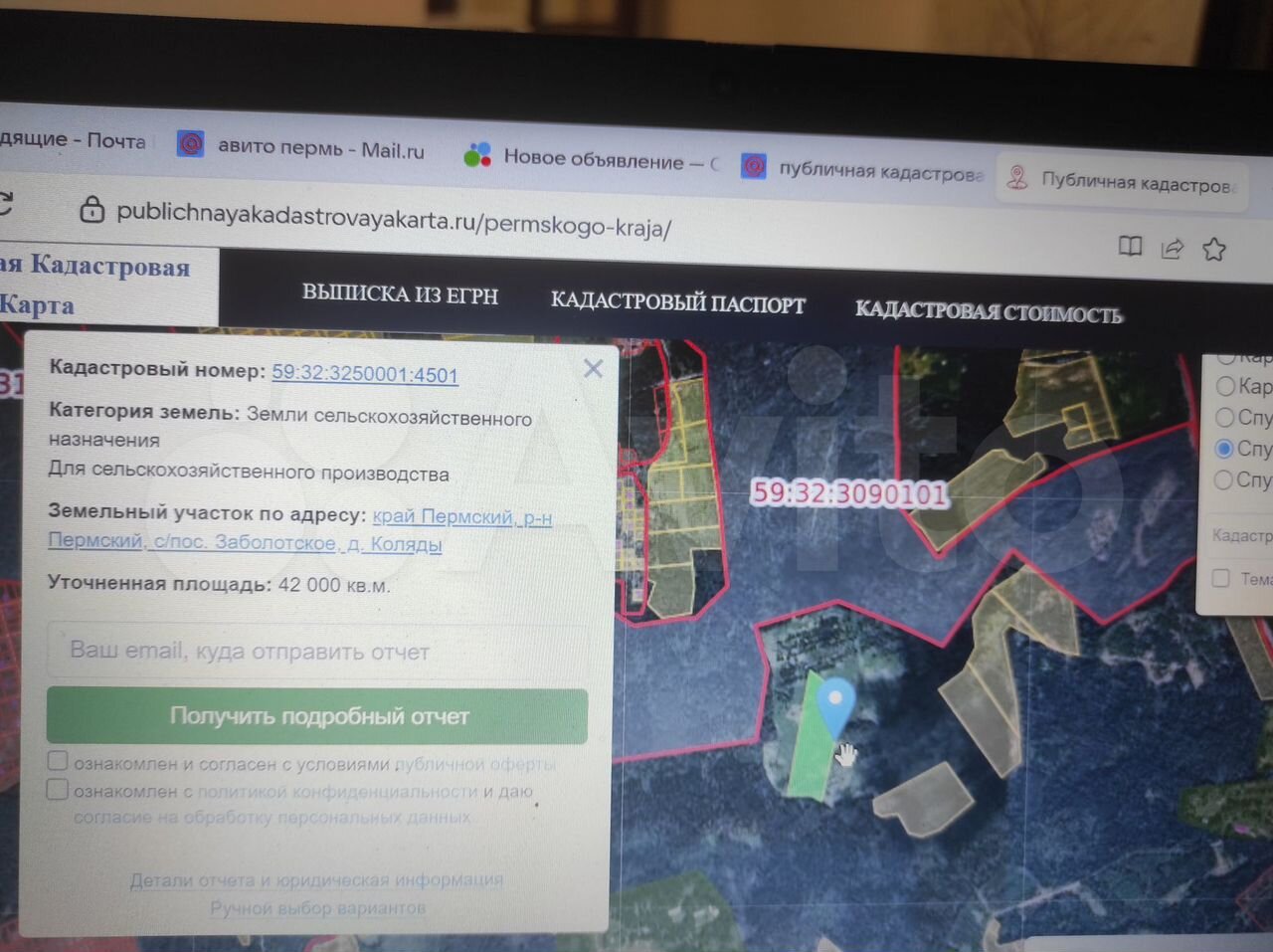Open 'ВЫПИСКА ИЗ ЕГРН' menu item
This screenshot has width=1273, height=952.
(x=400, y=294)
